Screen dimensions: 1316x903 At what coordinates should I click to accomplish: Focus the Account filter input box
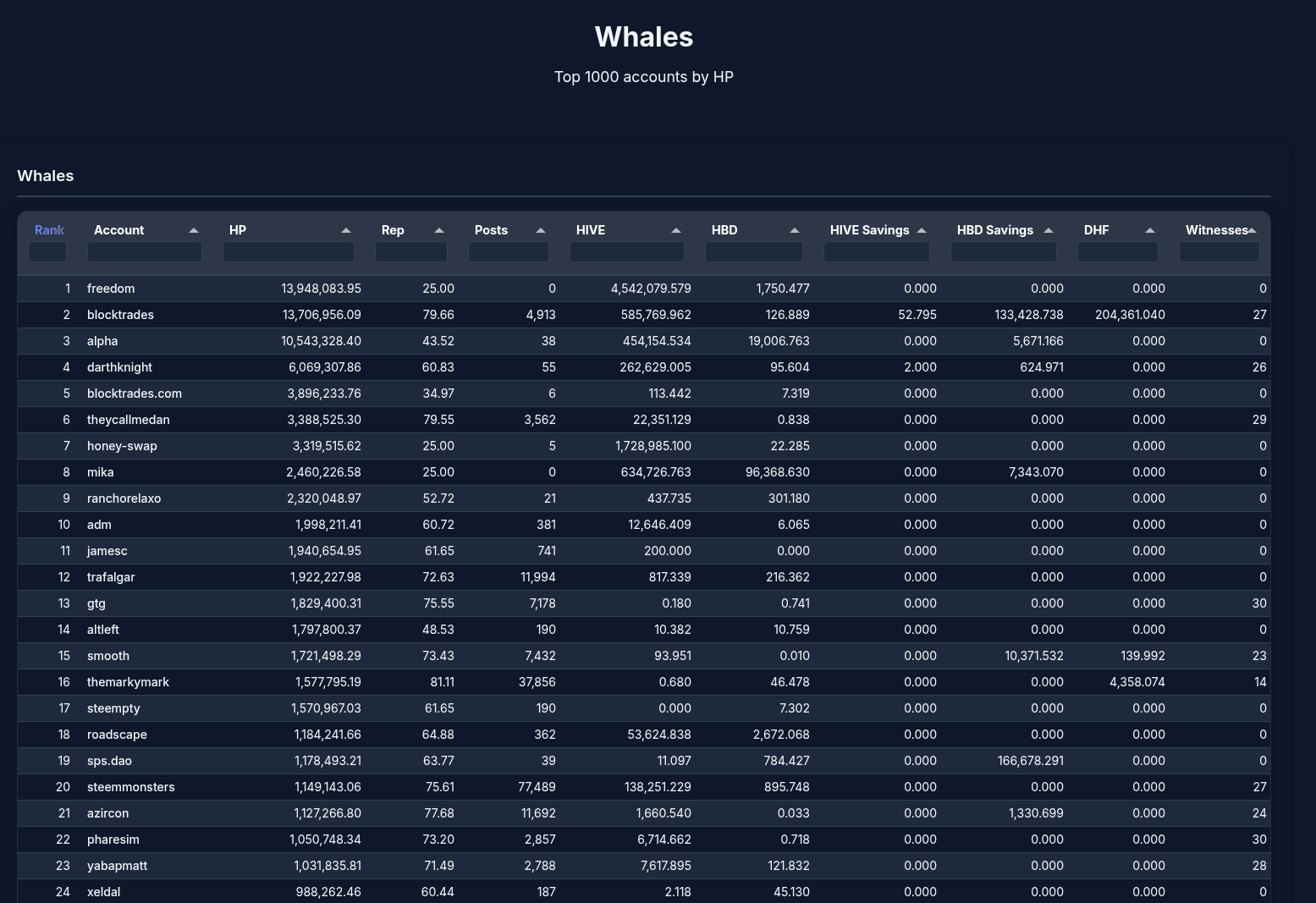(145, 251)
